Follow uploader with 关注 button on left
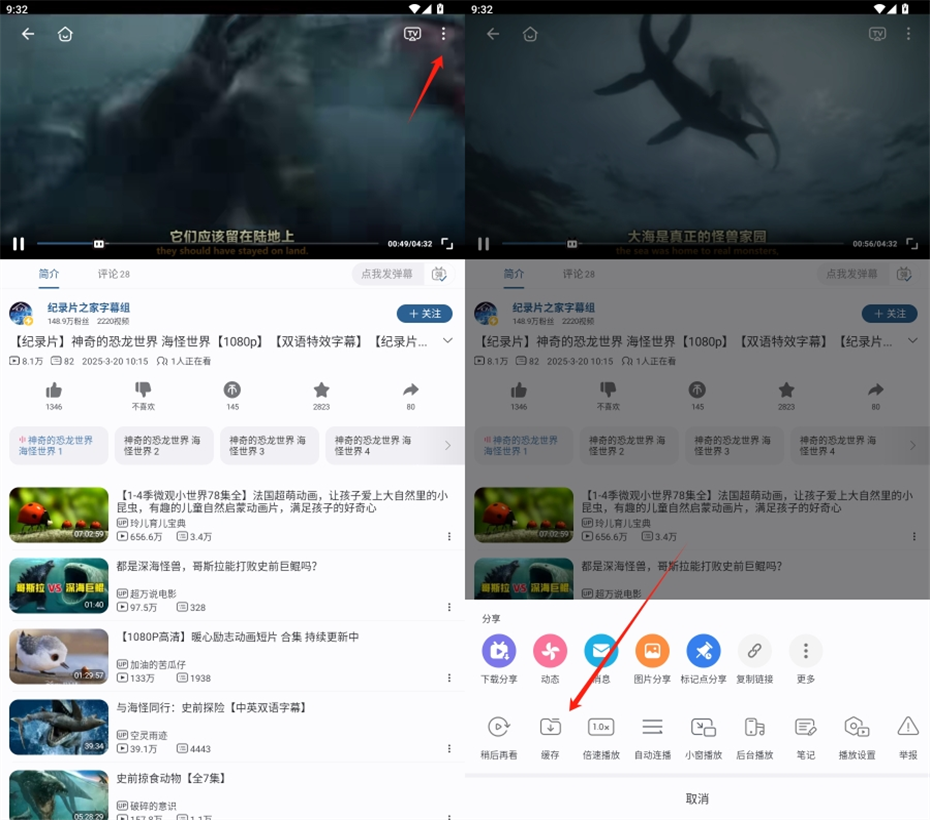930x820 pixels. 425,313
